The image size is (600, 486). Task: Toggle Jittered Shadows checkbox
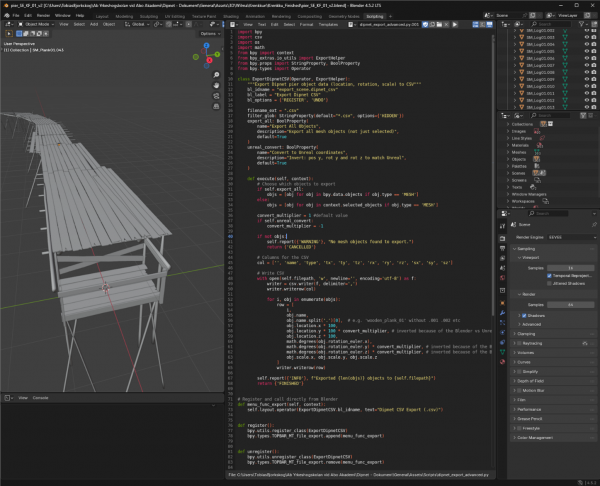click(x=549, y=284)
